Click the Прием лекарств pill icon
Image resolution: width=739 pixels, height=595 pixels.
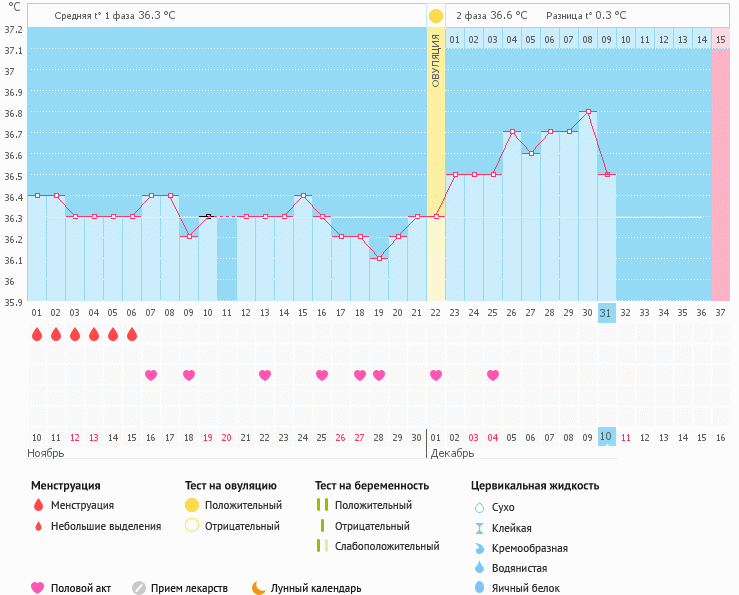pyautogui.click(x=139, y=588)
